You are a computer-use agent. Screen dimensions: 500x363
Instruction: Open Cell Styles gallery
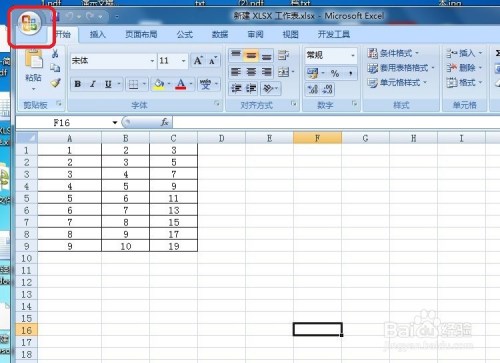click(397, 82)
